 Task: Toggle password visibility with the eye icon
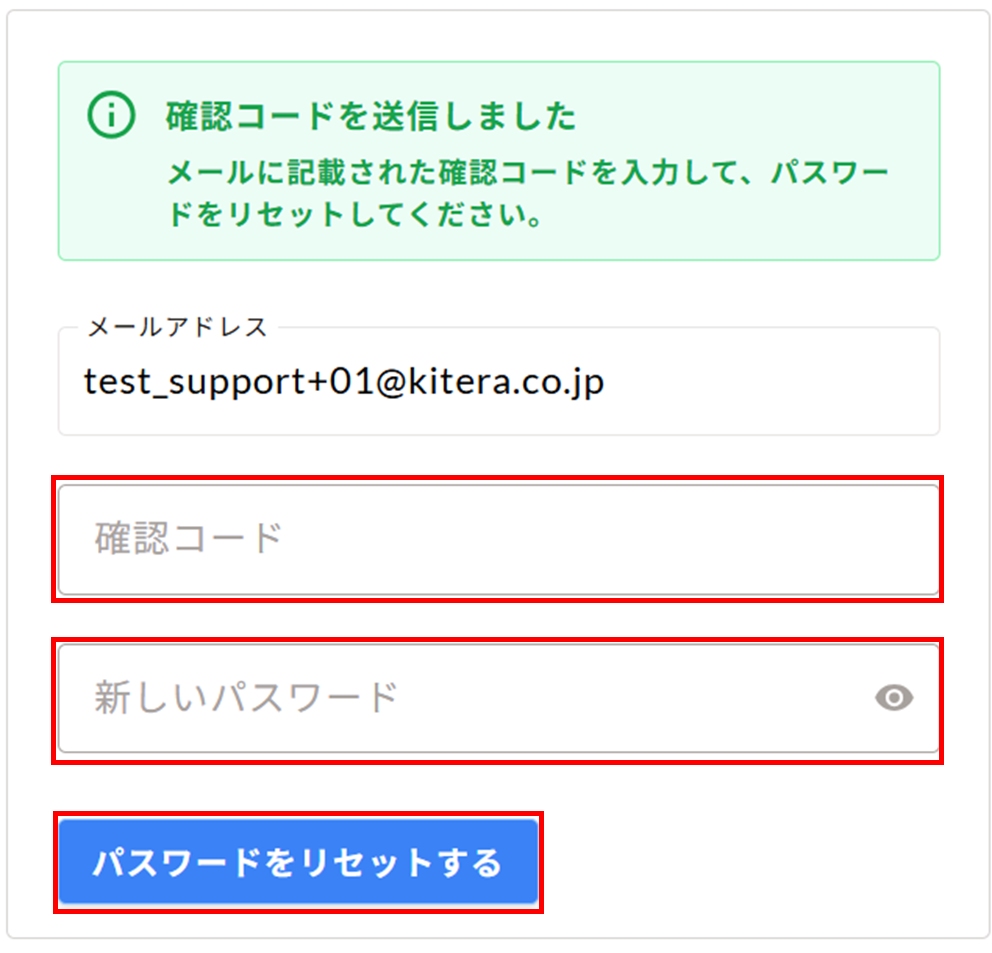894,697
